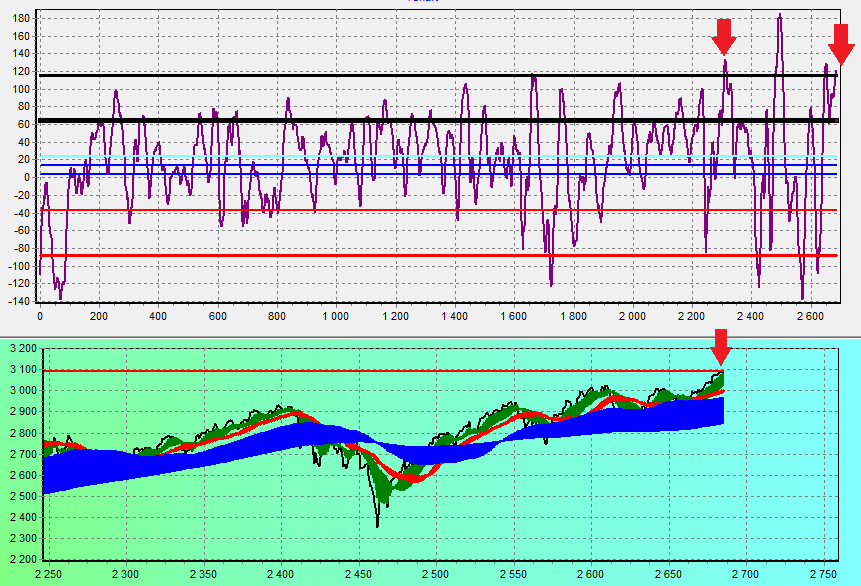Click the wide blue band in the lower price chart

pyautogui.click(x=383, y=445)
